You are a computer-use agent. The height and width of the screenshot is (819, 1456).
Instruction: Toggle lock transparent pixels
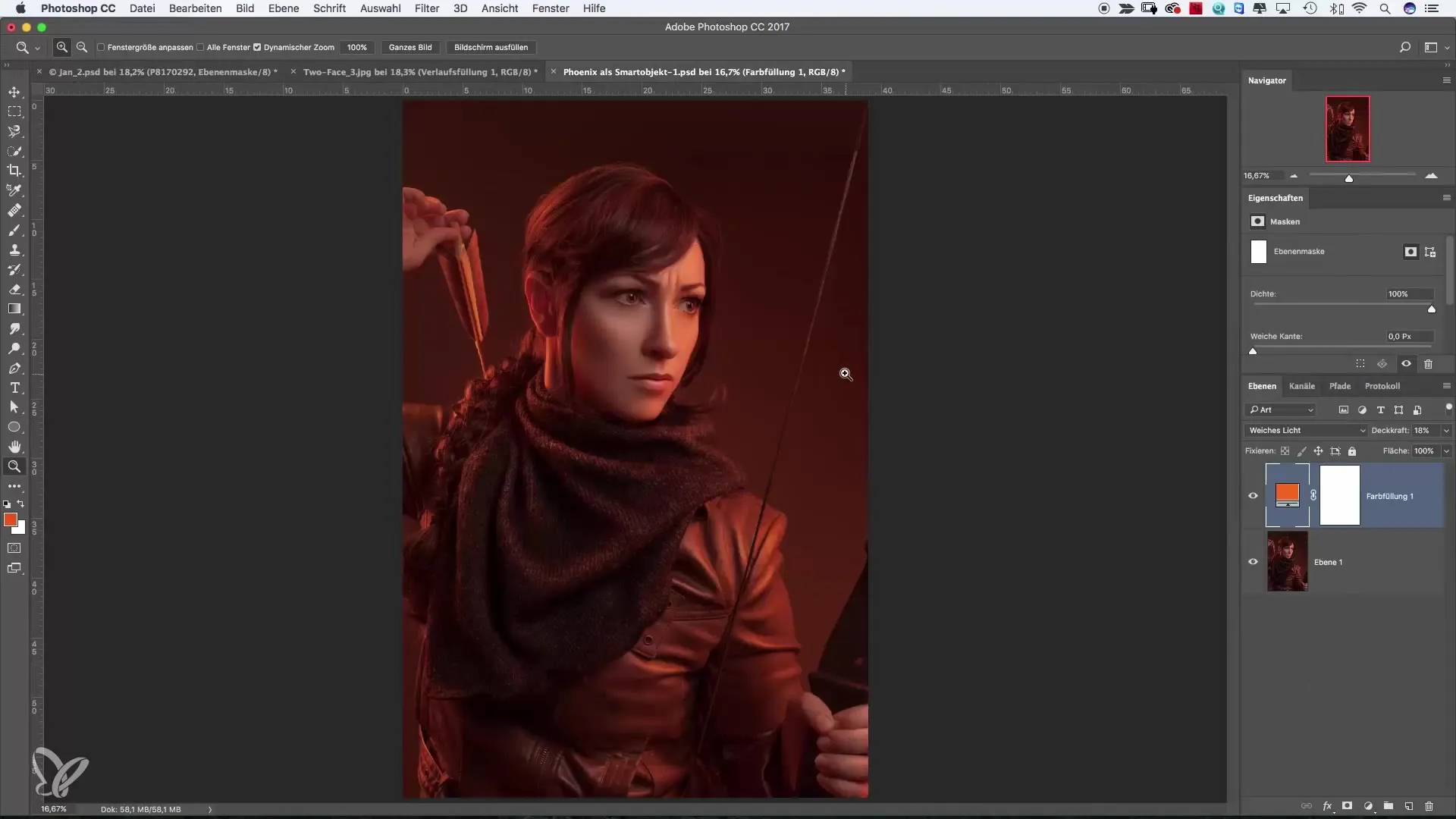[1285, 450]
